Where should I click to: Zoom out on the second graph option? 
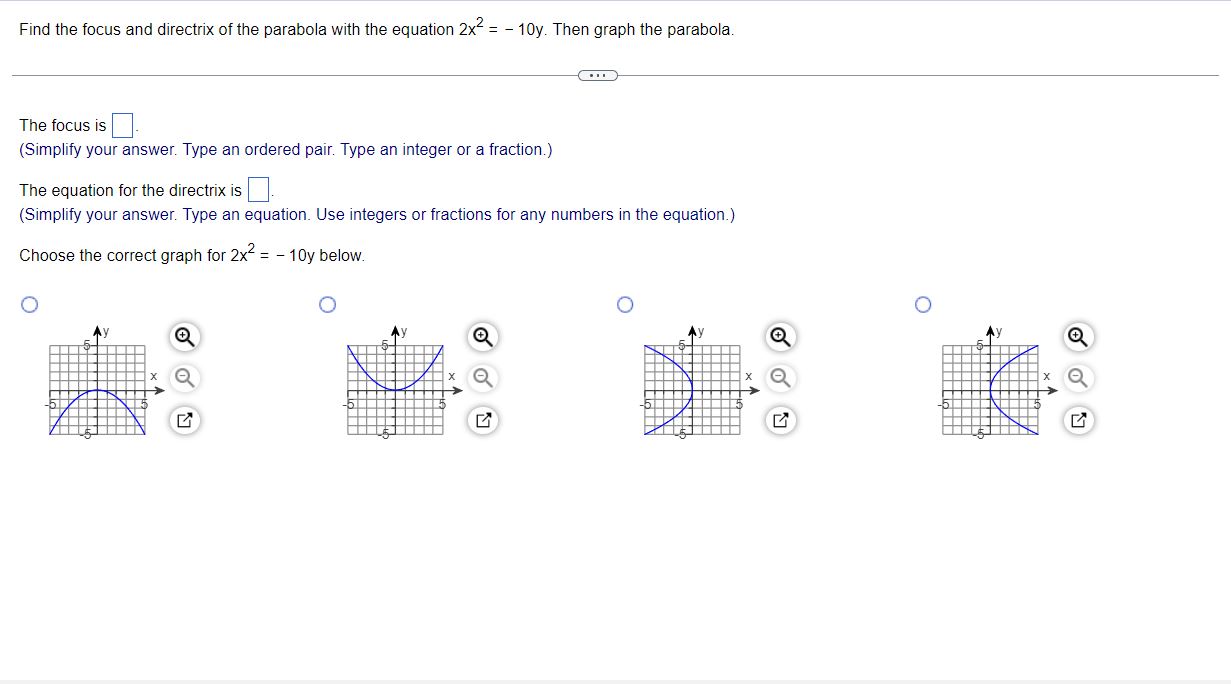[481, 378]
